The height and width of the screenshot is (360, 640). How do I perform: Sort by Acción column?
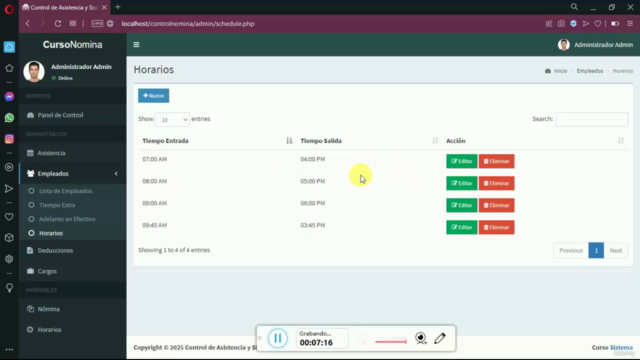tap(535, 141)
